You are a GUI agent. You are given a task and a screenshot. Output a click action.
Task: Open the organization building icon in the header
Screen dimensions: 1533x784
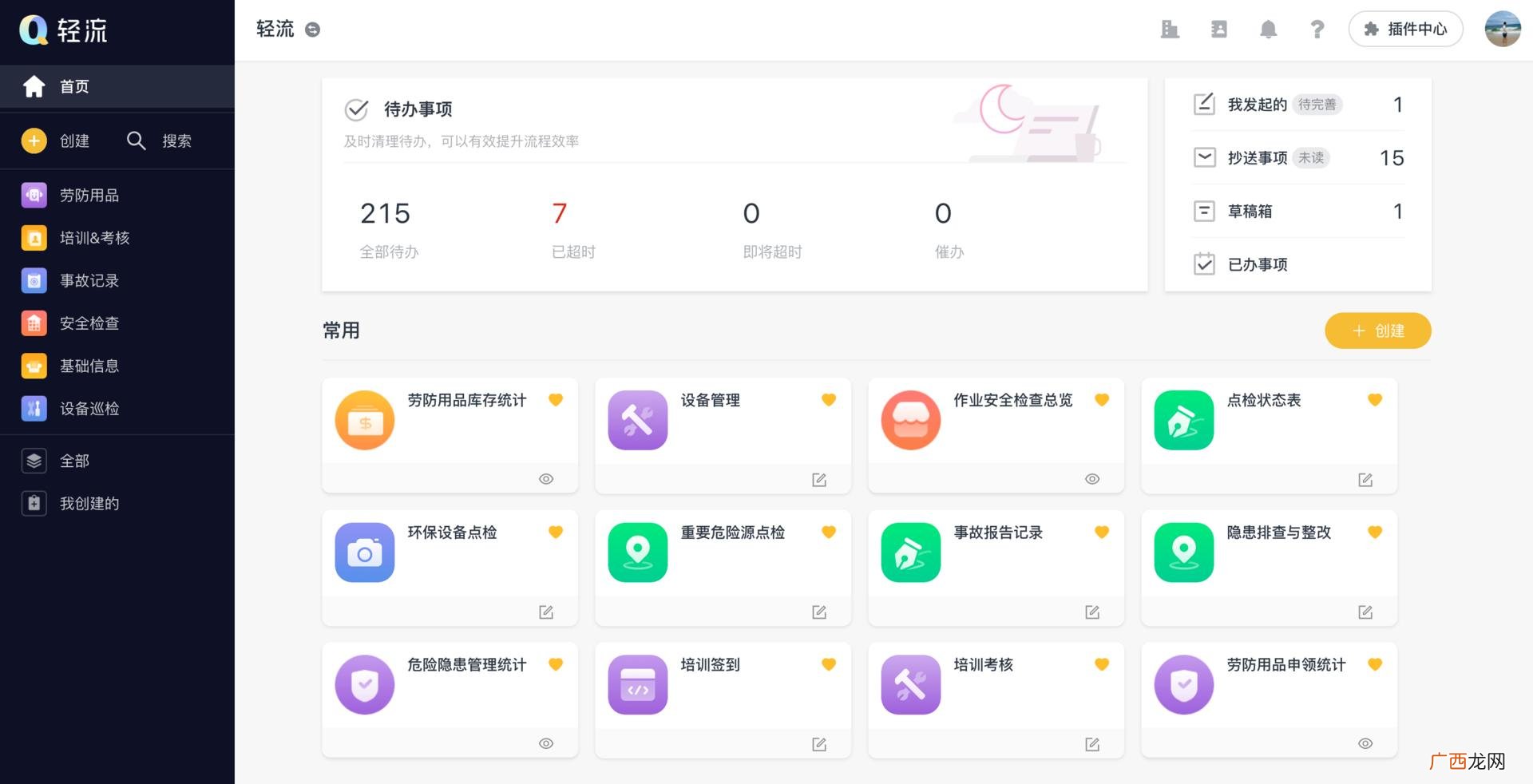(1170, 30)
